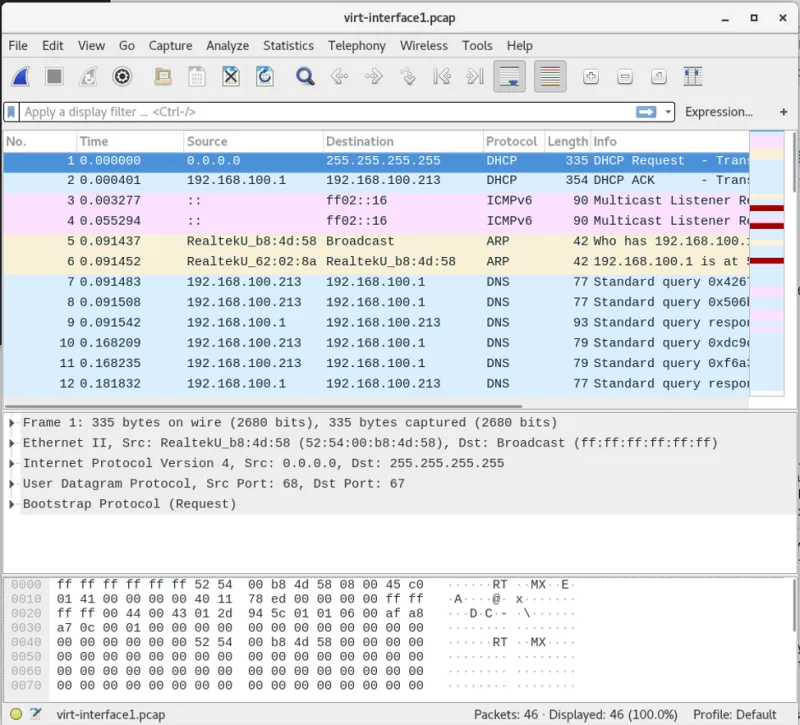This screenshot has width=800, height=725.
Task: Expand the Bootstrap Protocol (Request) row
Action: pos(10,504)
